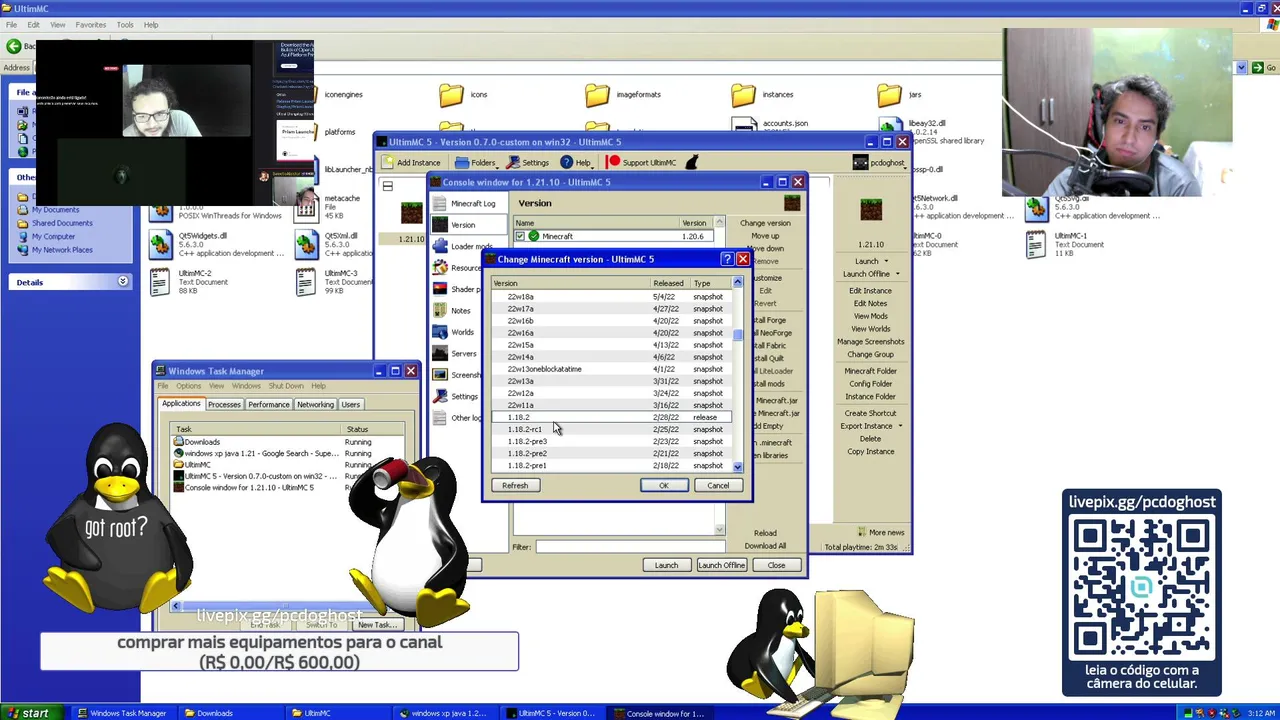Toggle the Minecraft component checkbox
Viewport: 1280px width, 720px height.
(x=520, y=236)
